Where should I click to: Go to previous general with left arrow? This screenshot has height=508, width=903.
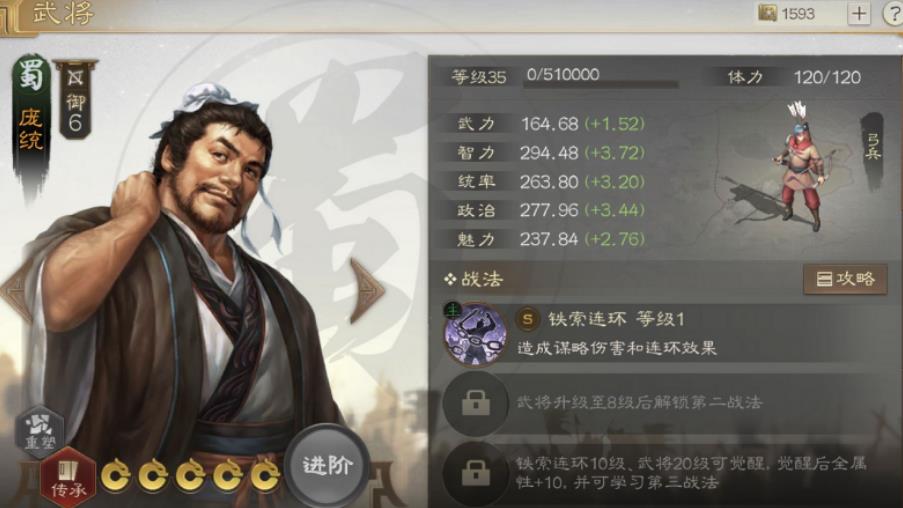(x=14, y=291)
